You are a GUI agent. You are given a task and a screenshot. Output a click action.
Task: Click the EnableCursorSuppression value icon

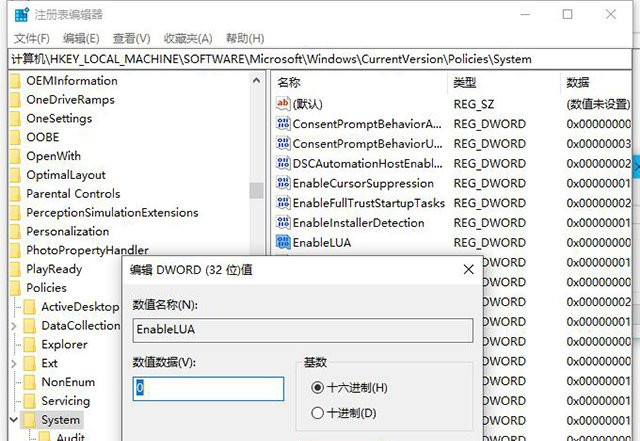point(282,183)
